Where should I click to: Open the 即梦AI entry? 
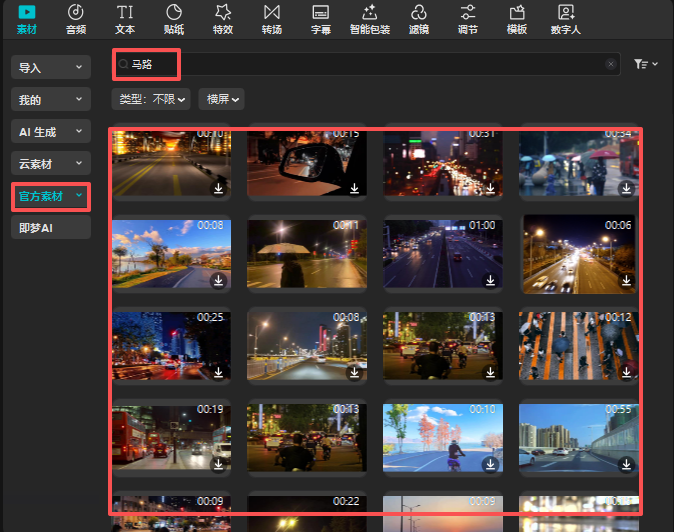pos(51,227)
